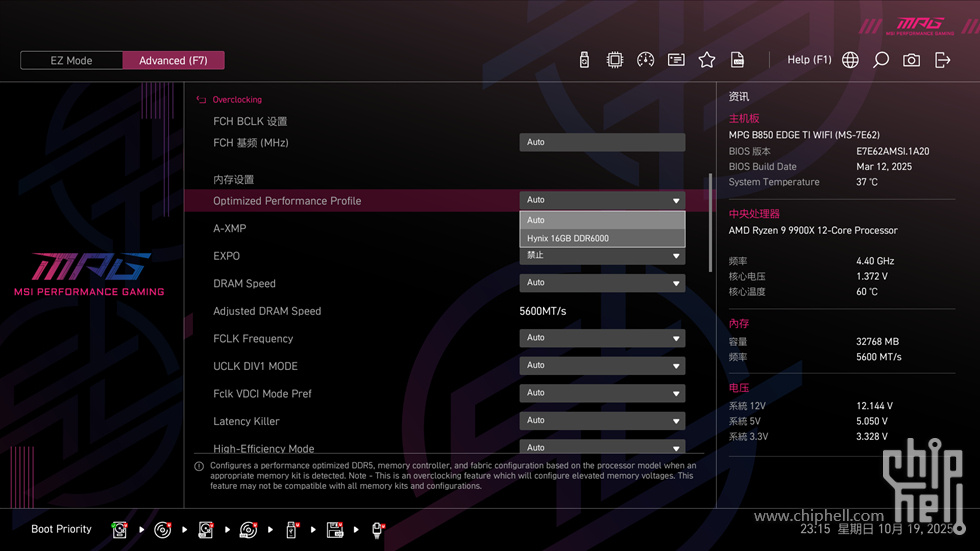
Task: Open the search magnifier icon
Action: coord(881,60)
